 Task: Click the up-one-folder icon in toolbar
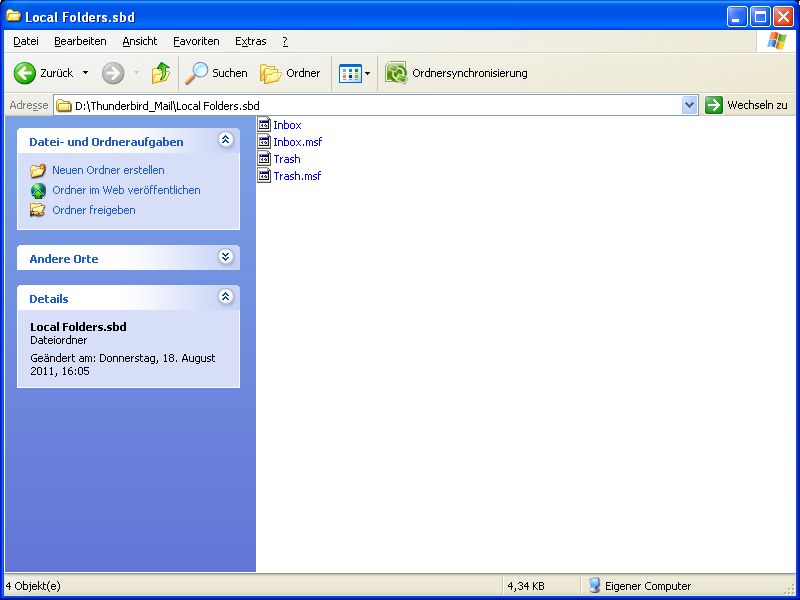pyautogui.click(x=160, y=73)
